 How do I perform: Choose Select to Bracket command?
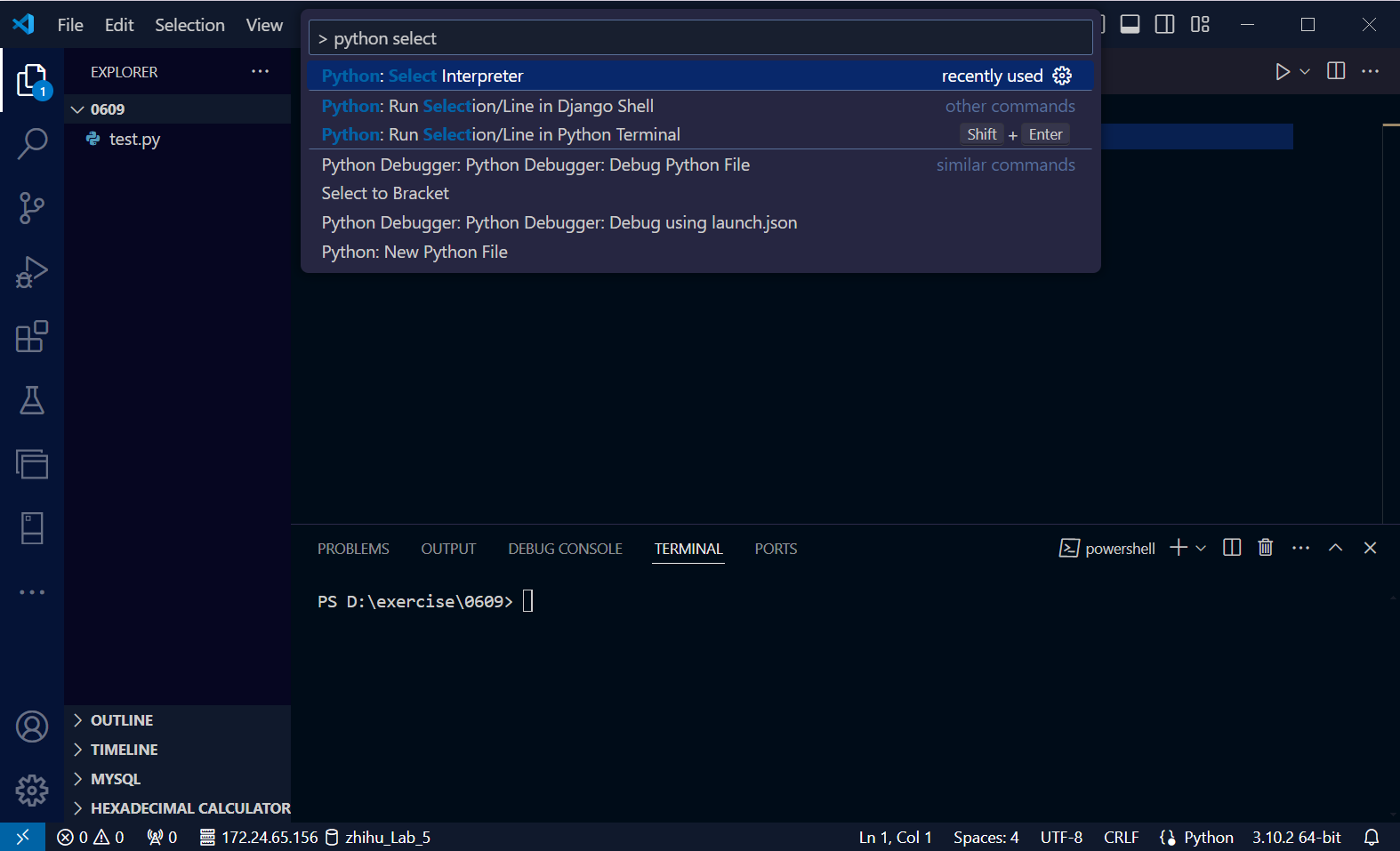pyautogui.click(x=700, y=193)
